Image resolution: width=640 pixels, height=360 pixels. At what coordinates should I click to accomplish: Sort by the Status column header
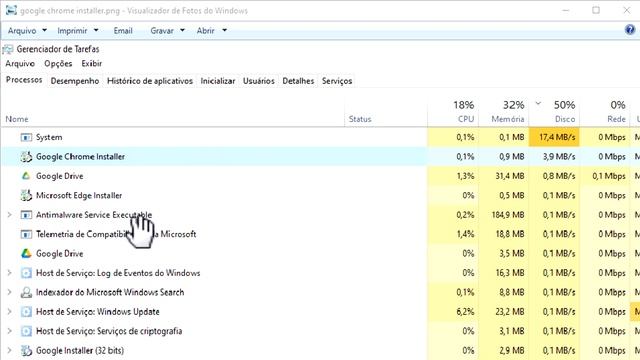coord(360,119)
